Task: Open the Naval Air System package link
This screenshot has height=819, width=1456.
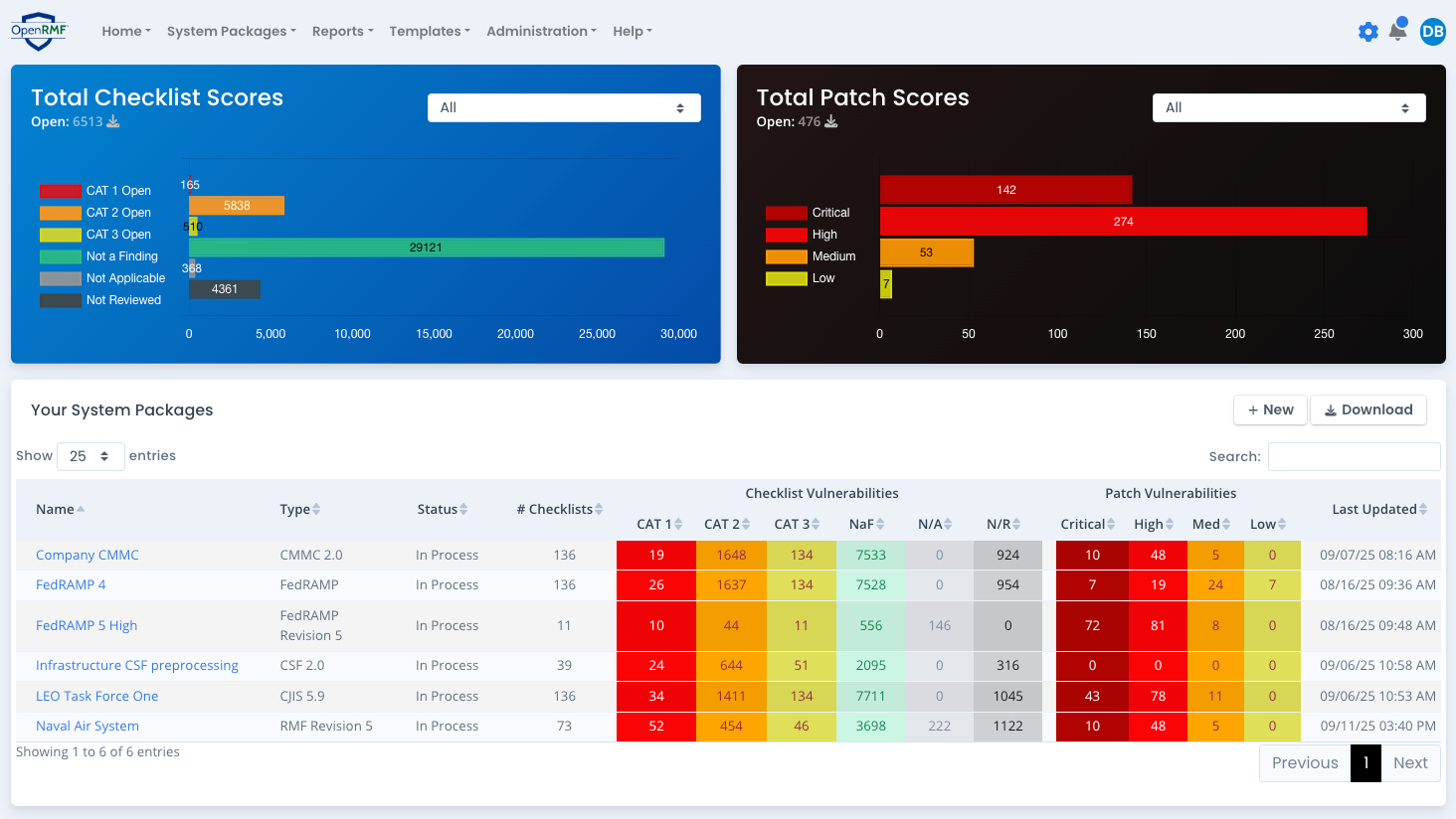Action: pyautogui.click(x=88, y=726)
